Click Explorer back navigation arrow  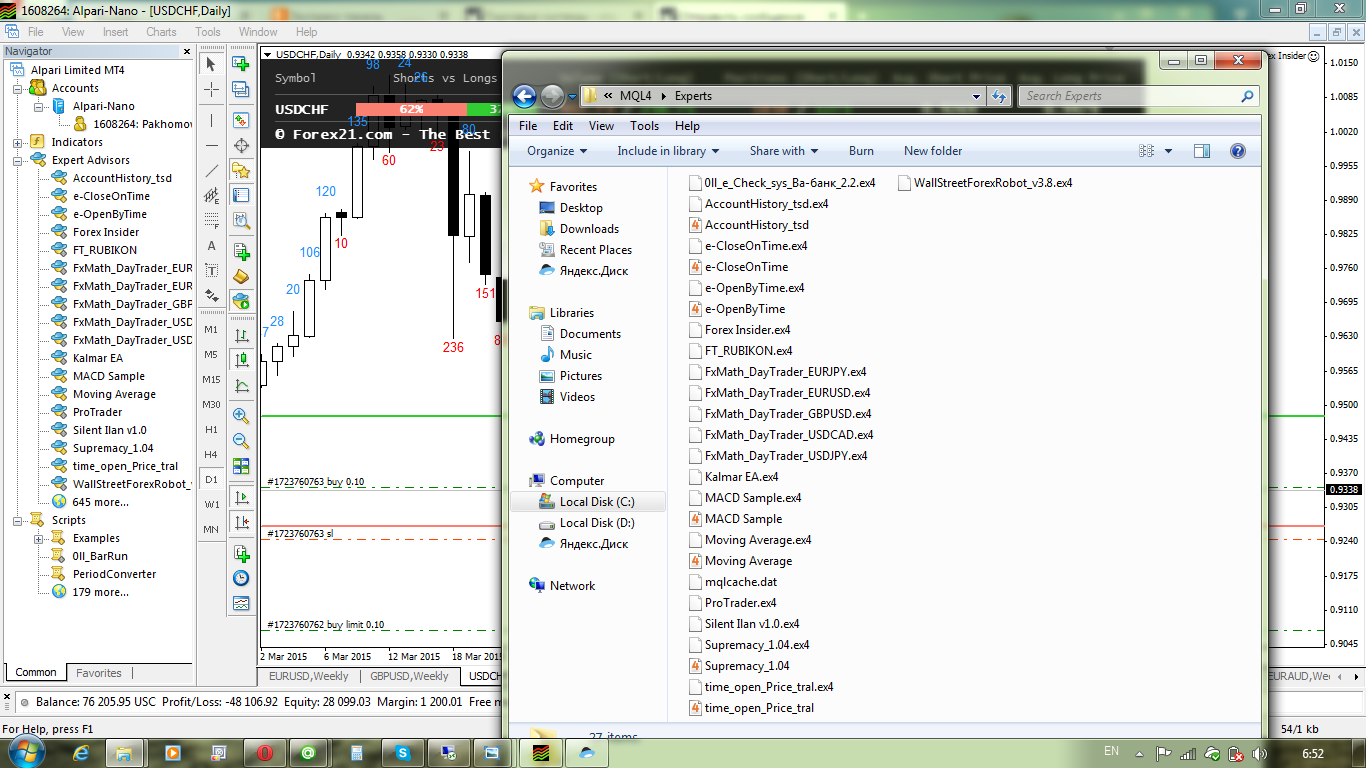point(525,96)
